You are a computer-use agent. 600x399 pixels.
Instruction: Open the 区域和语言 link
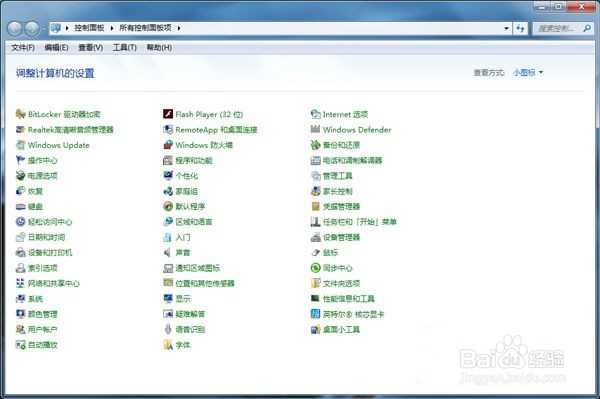click(194, 221)
